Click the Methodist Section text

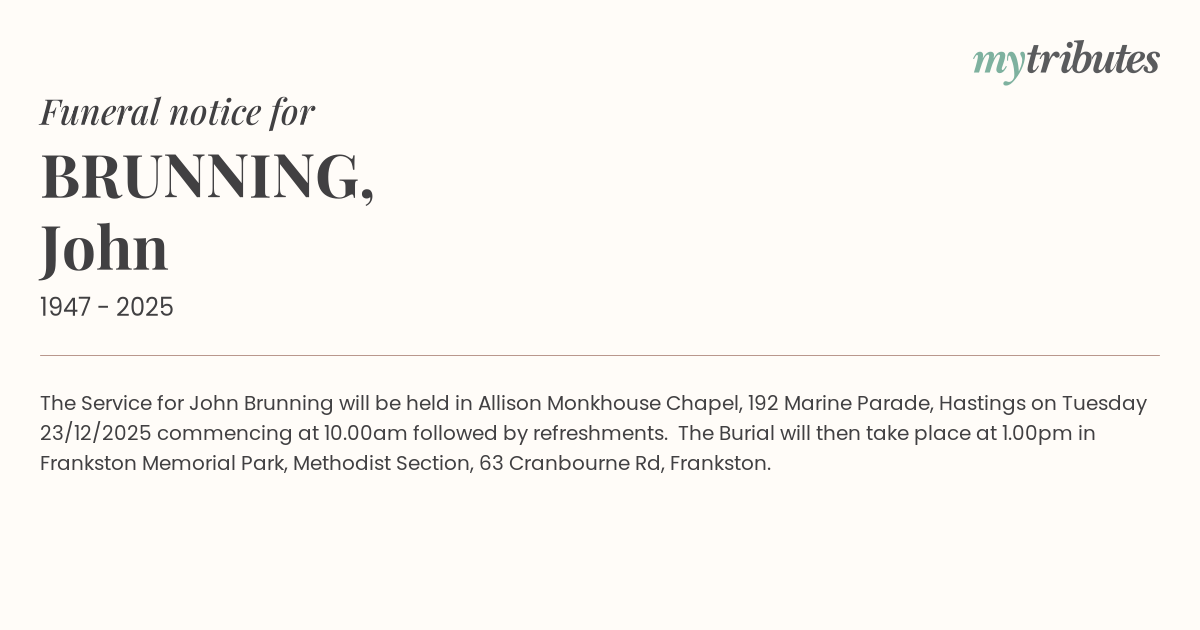pyautogui.click(x=381, y=463)
